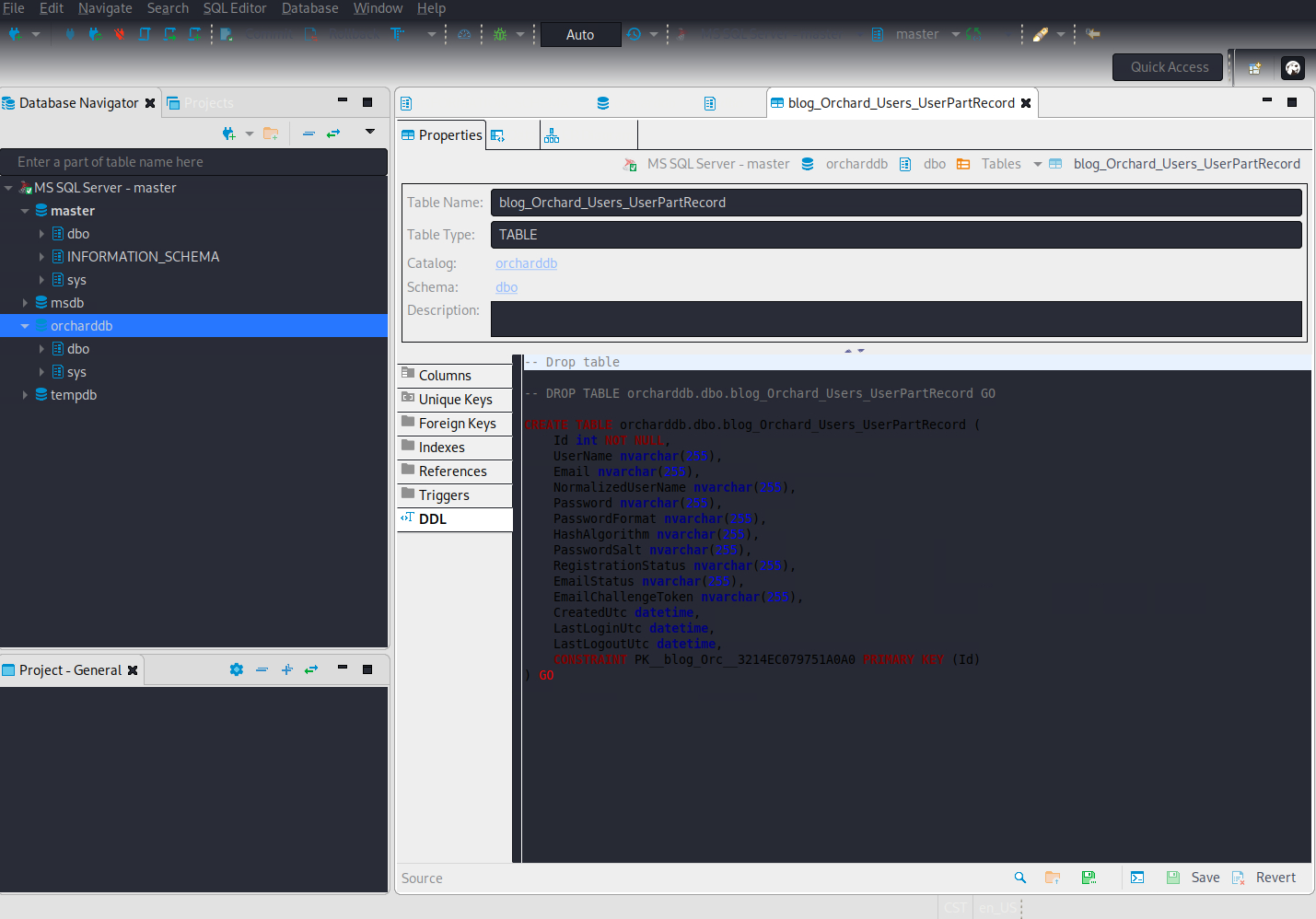
Task: Click the search magnifier icon at editor bottom
Action: point(1019,878)
